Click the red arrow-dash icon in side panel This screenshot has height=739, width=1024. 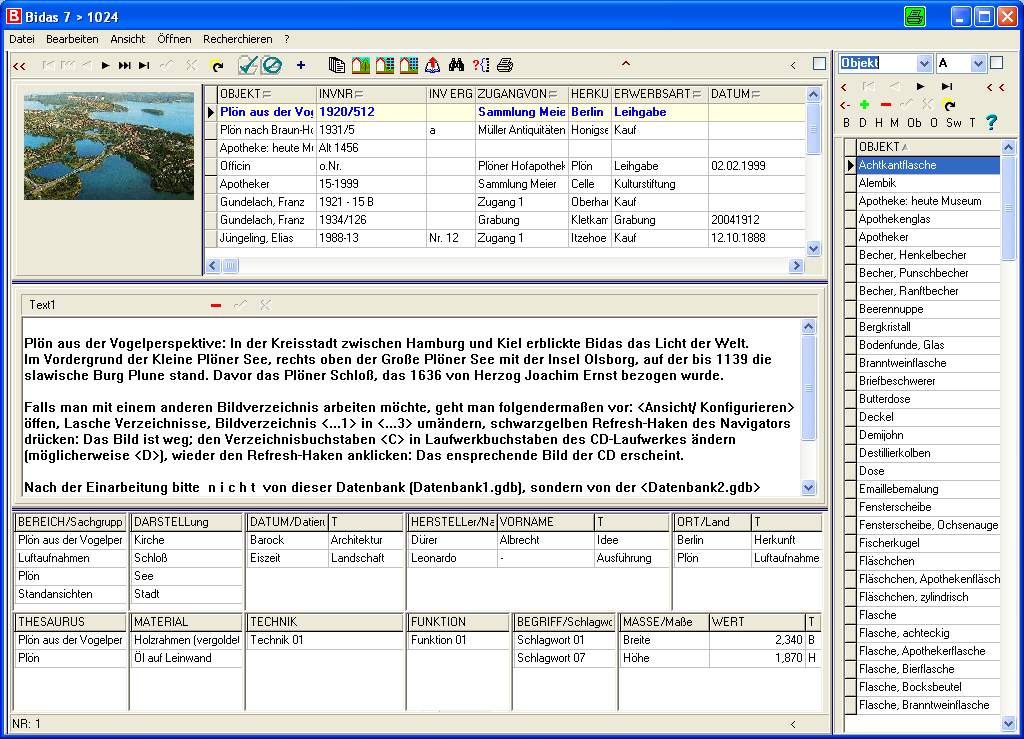844,104
